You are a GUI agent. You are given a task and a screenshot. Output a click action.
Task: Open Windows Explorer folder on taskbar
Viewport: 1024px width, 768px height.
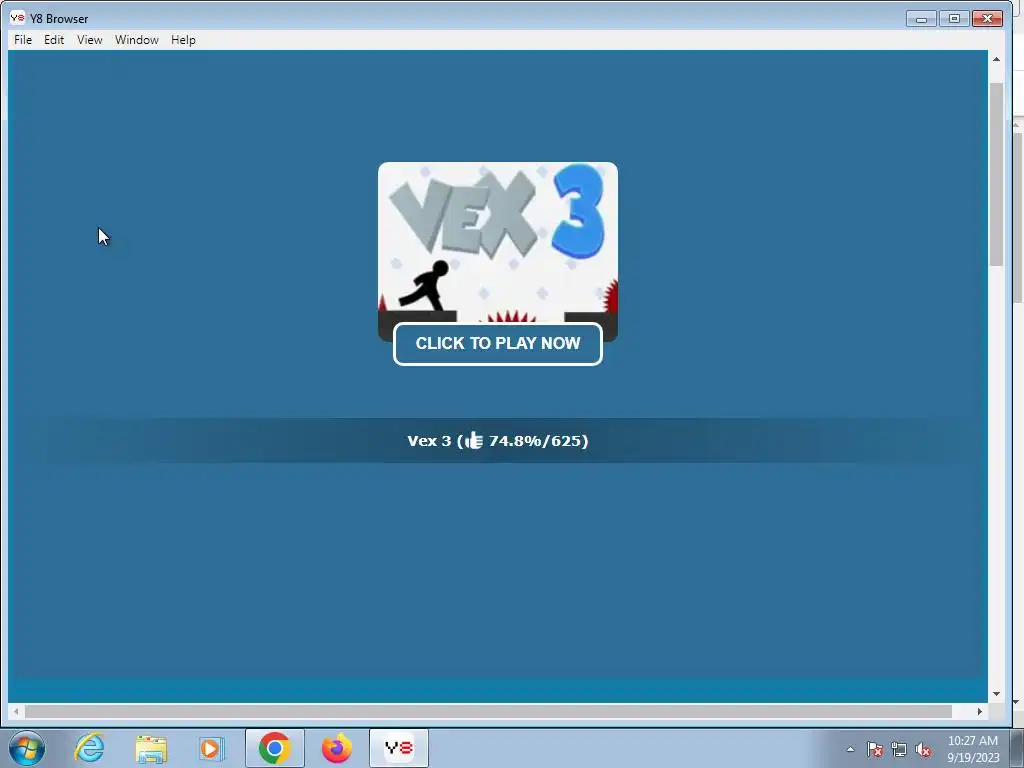[151, 748]
